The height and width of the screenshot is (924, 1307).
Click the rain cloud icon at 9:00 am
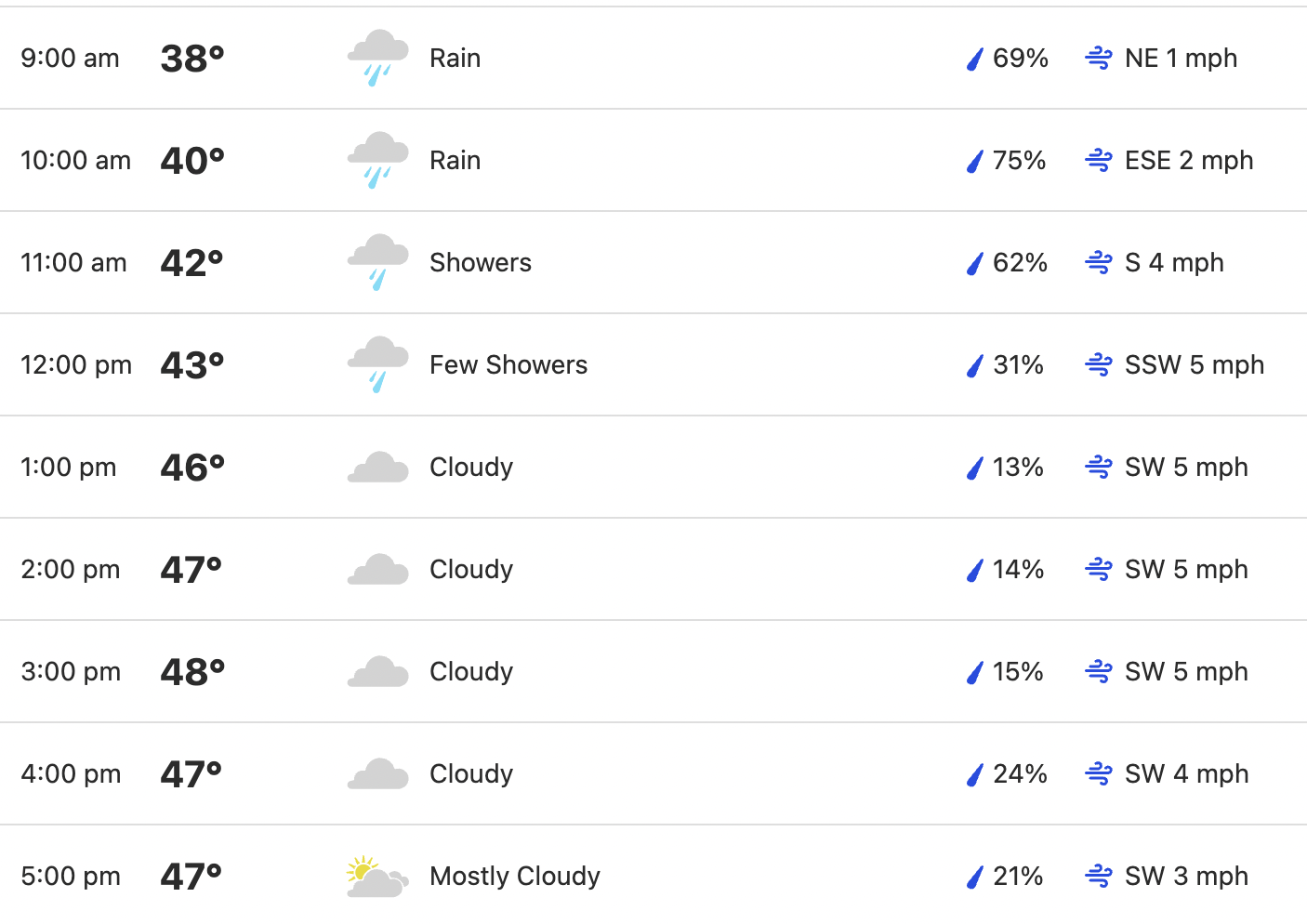pyautogui.click(x=377, y=58)
